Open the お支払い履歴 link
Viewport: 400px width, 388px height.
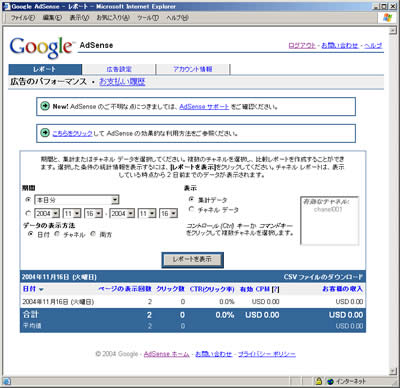(122, 82)
